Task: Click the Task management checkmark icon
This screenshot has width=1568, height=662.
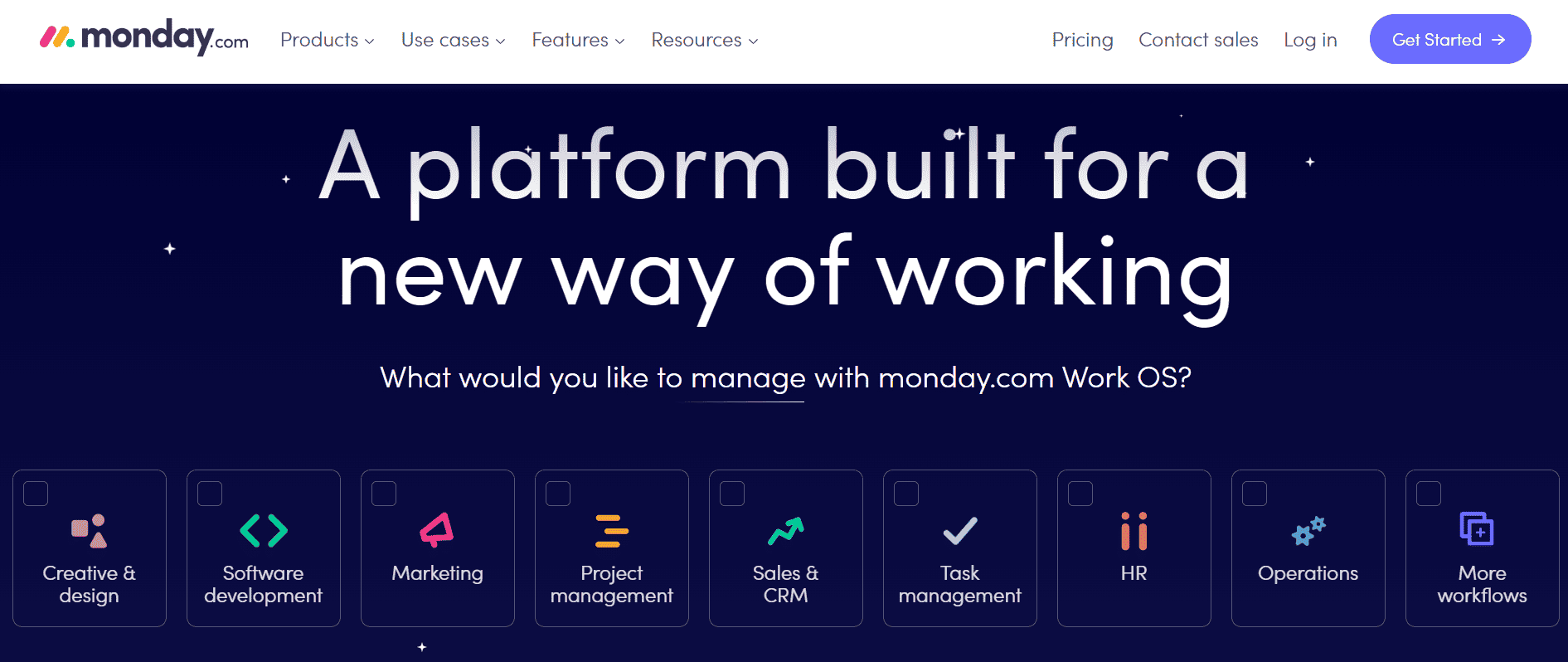Action: tap(960, 531)
